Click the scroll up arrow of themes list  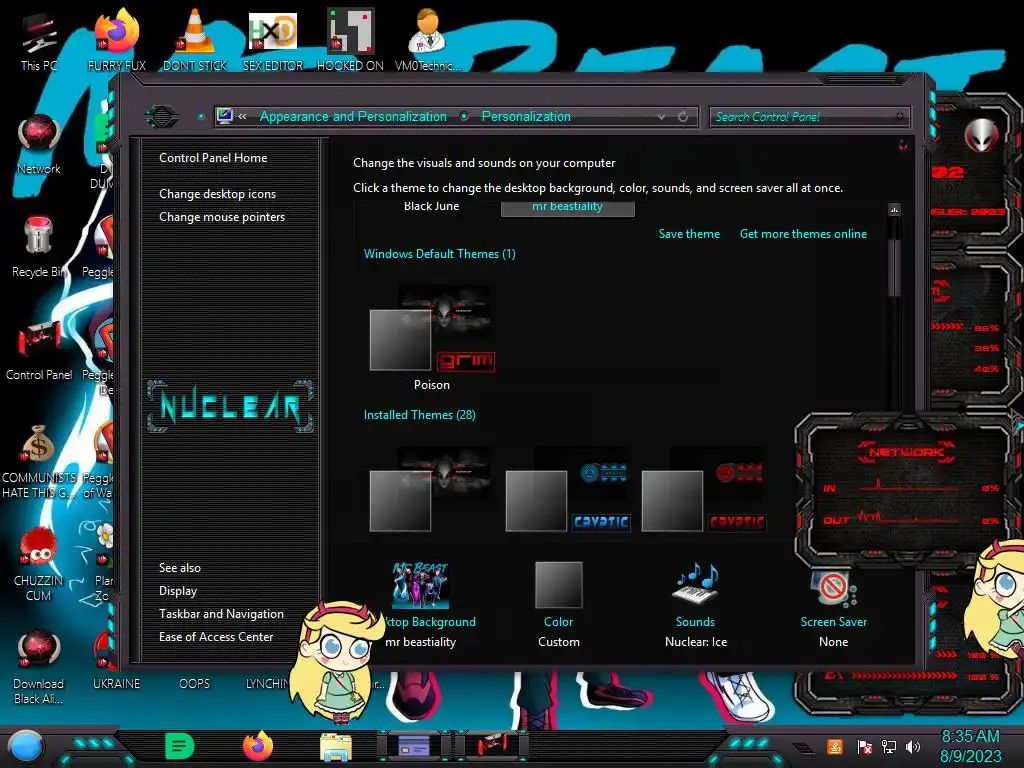point(895,210)
